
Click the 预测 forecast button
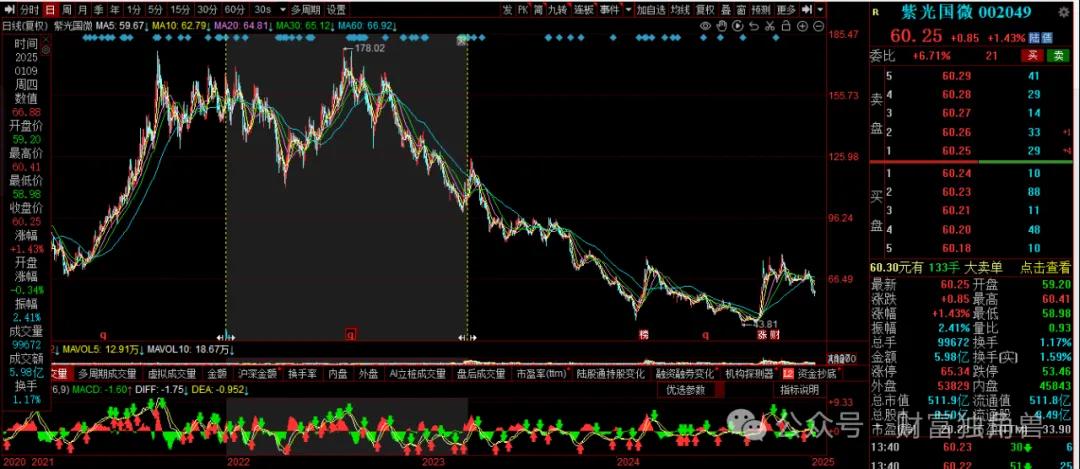760,10
